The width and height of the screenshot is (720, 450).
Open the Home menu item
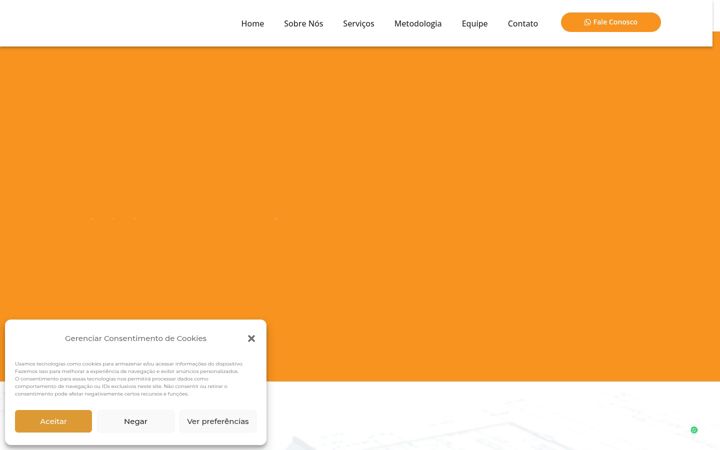click(252, 23)
